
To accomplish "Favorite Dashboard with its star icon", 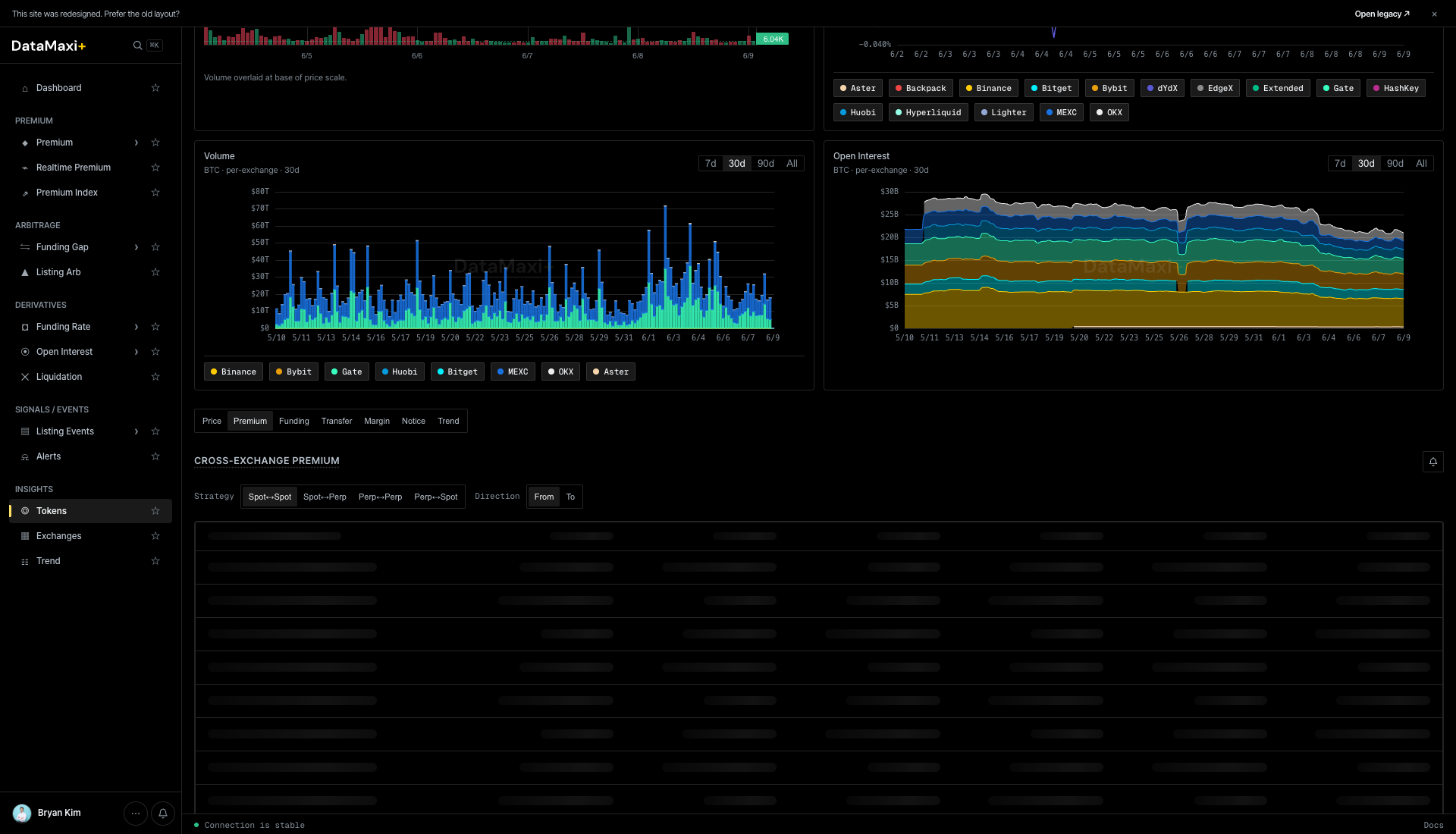I will pos(155,88).
